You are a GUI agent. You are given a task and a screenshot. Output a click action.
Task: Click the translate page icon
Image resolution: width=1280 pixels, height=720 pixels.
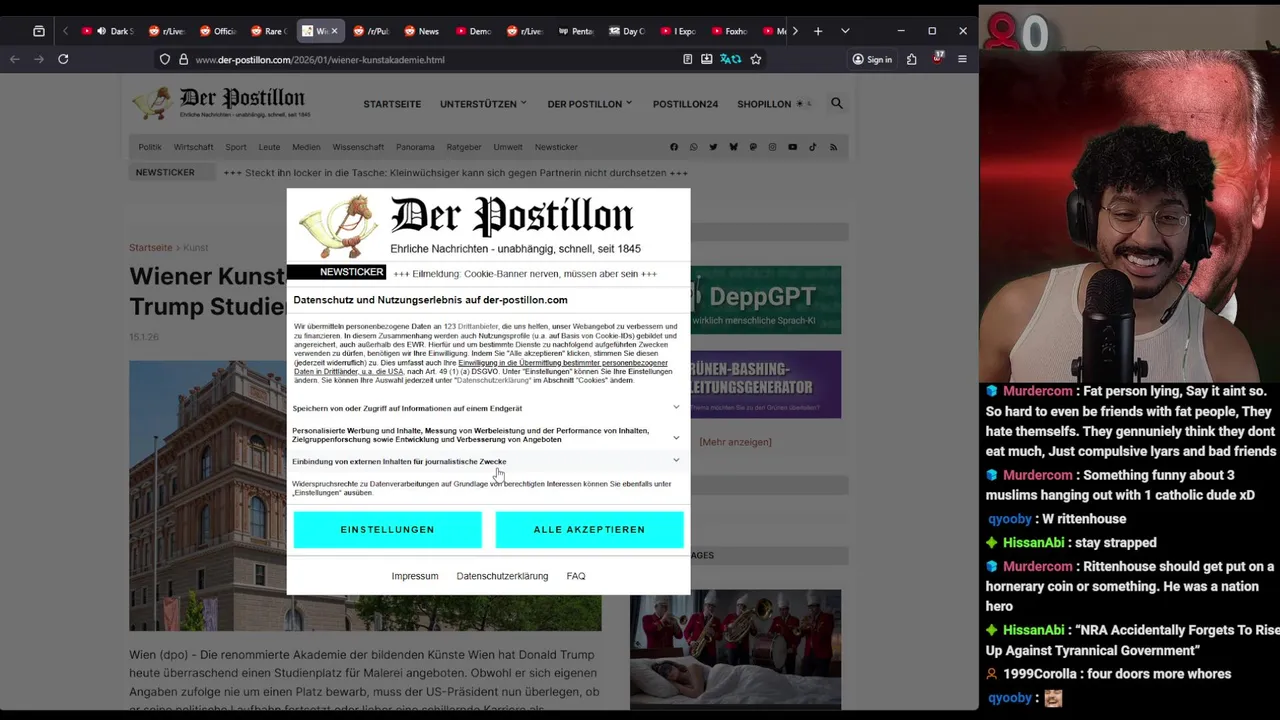coord(731,59)
